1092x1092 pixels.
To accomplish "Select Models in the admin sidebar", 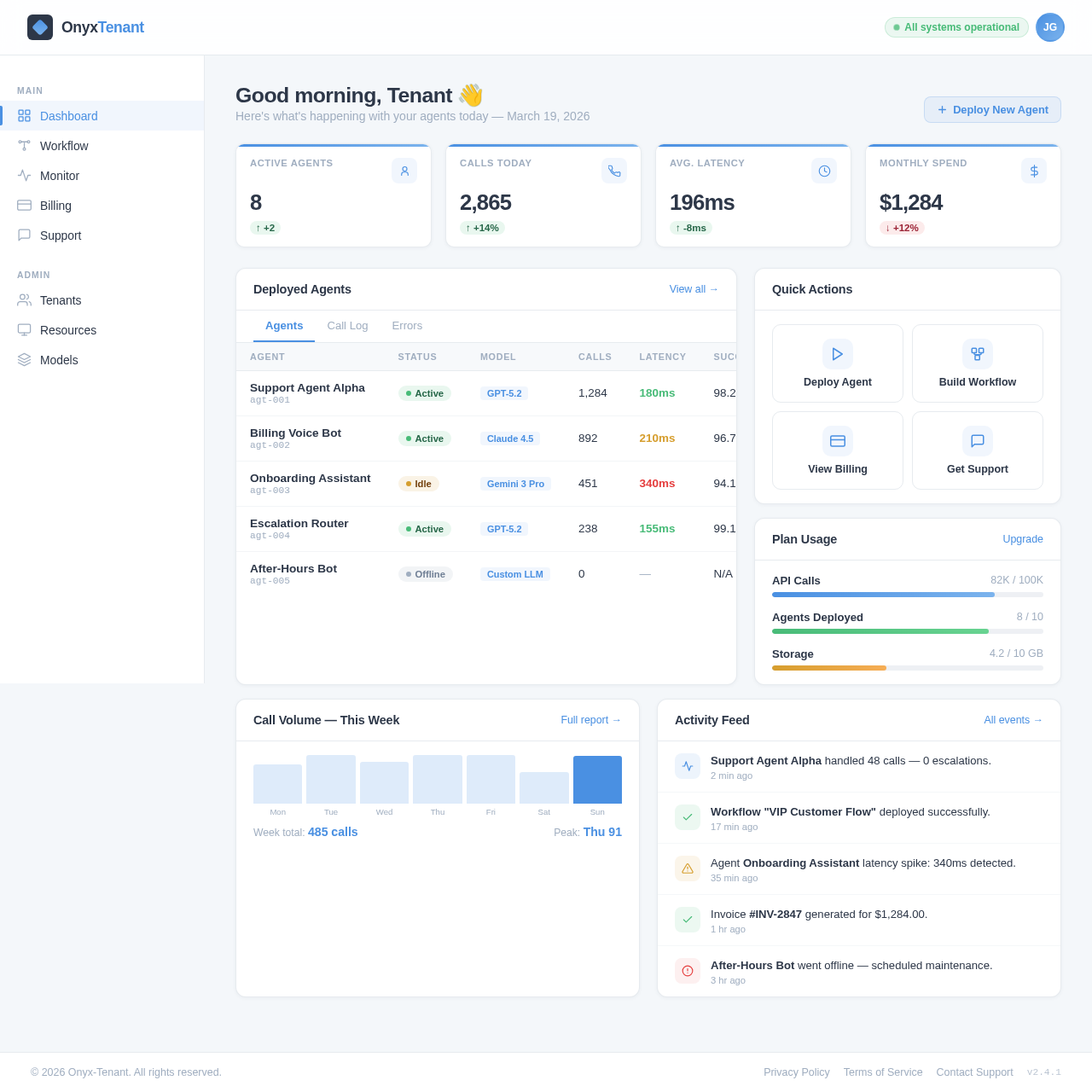I will 58,360.
